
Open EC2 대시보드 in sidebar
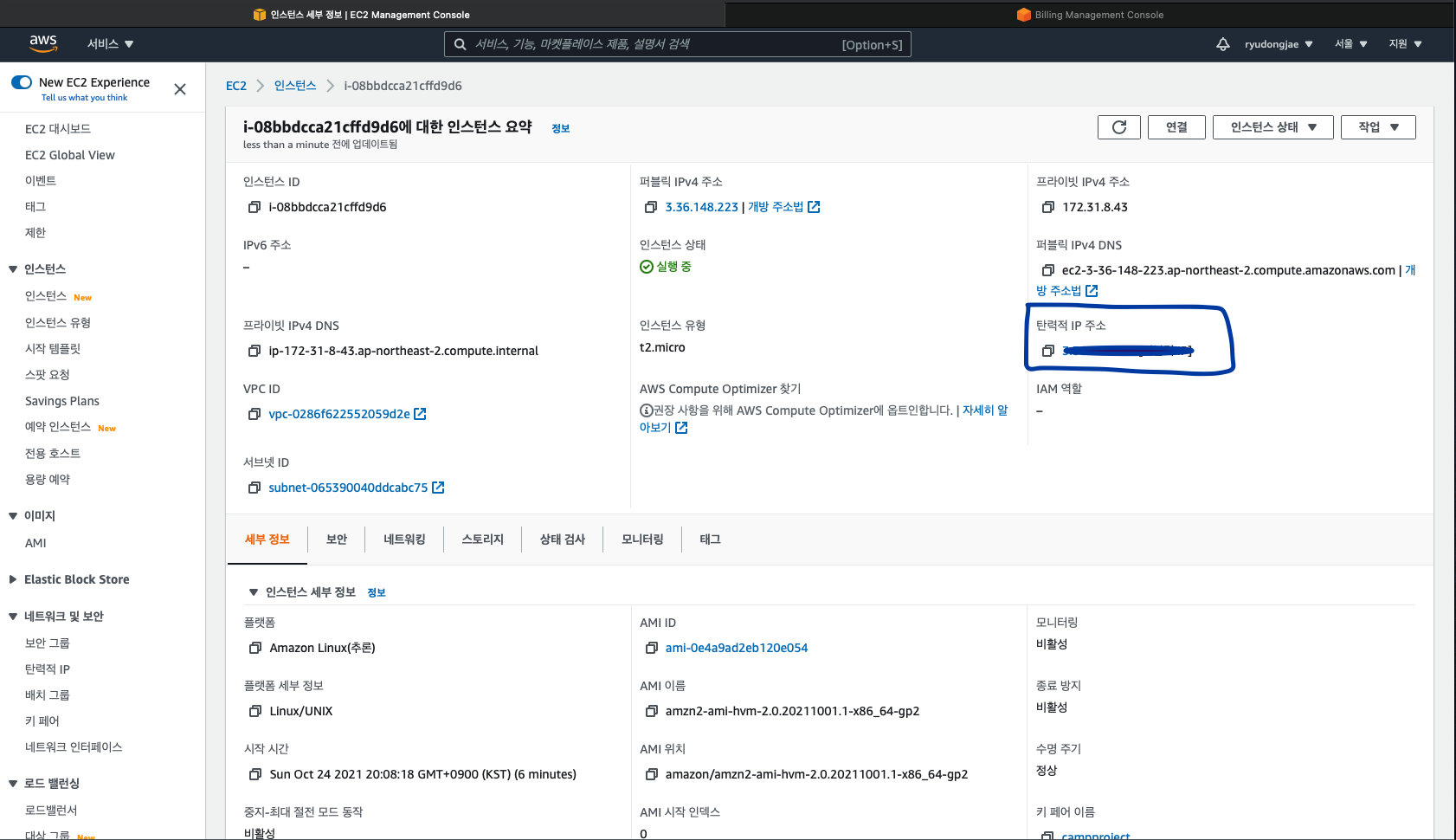click(x=58, y=129)
